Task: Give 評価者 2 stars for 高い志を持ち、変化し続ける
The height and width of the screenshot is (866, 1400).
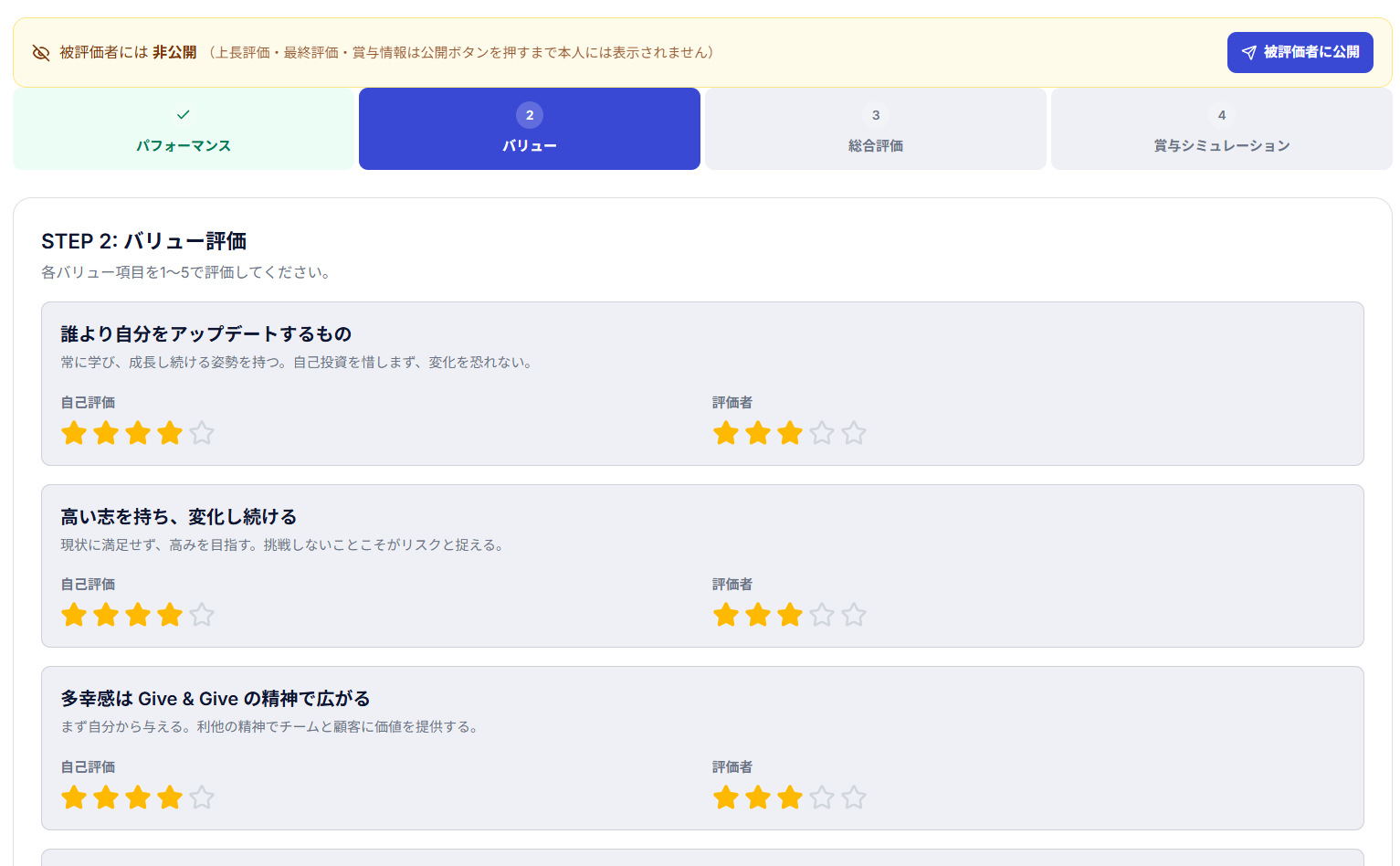Action: click(758, 615)
